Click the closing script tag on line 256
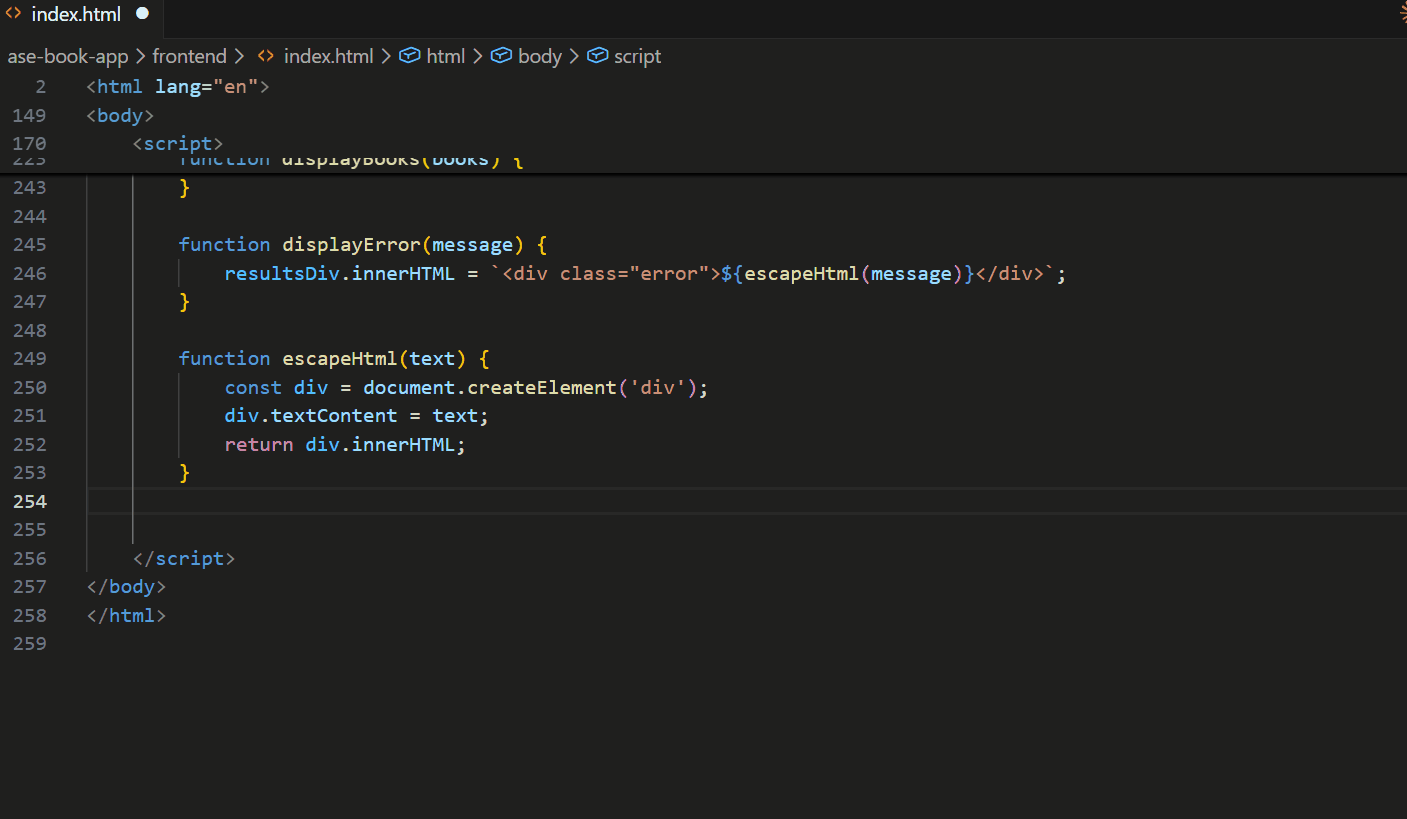 click(184, 559)
